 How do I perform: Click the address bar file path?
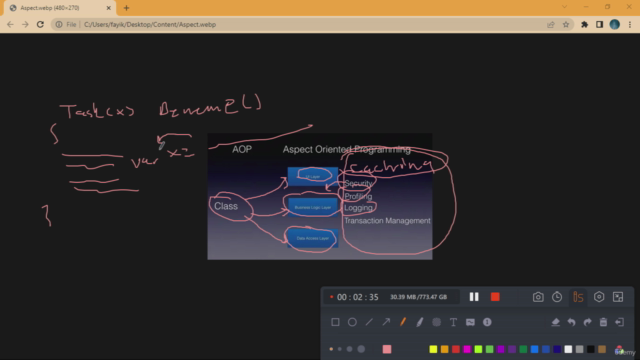pyautogui.click(x=150, y=24)
